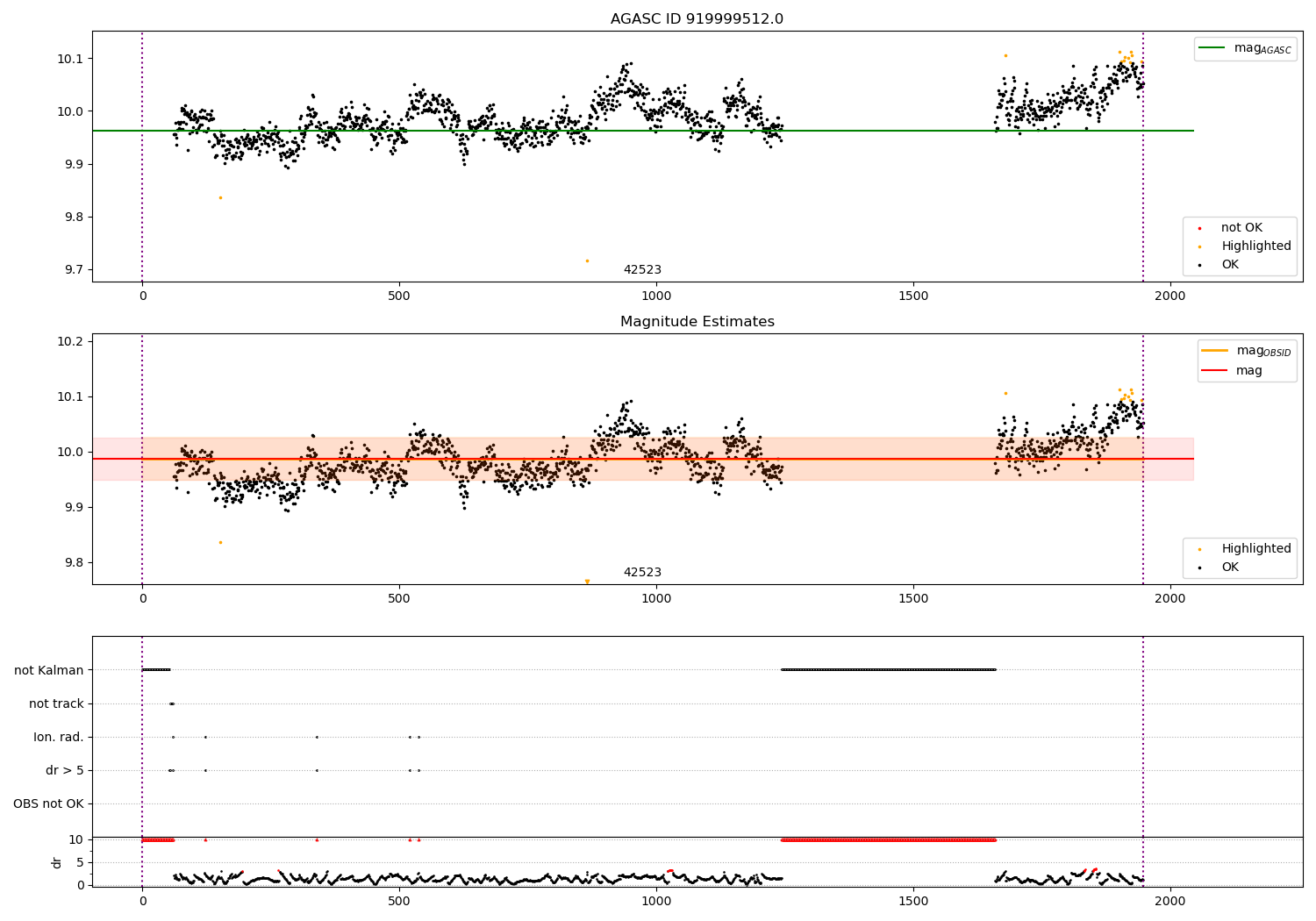Screen dimensions: 1316x921
Task: Click the orange line sample beside mag OBSID
Action: pyautogui.click(x=1215, y=351)
